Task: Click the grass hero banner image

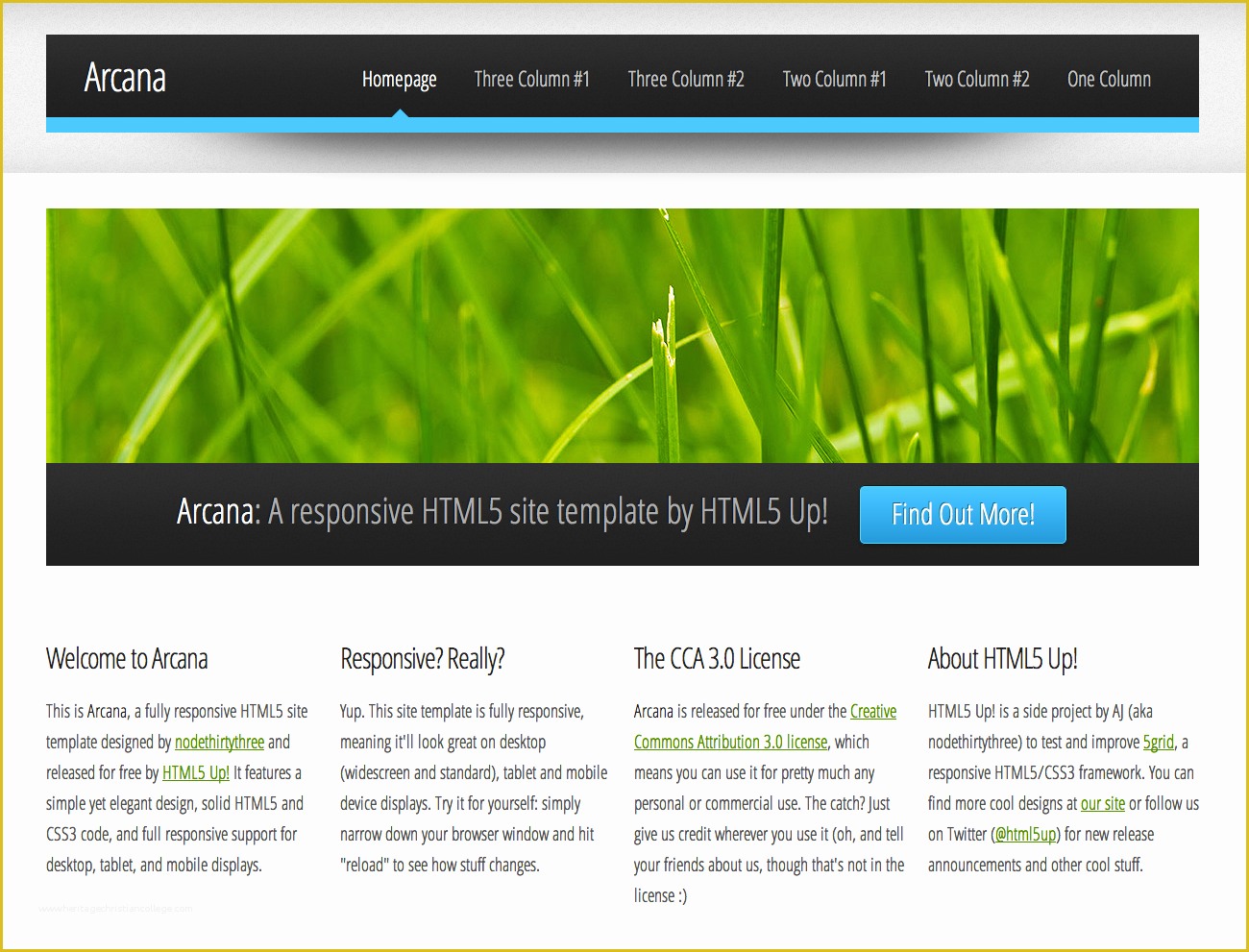Action: tap(623, 335)
